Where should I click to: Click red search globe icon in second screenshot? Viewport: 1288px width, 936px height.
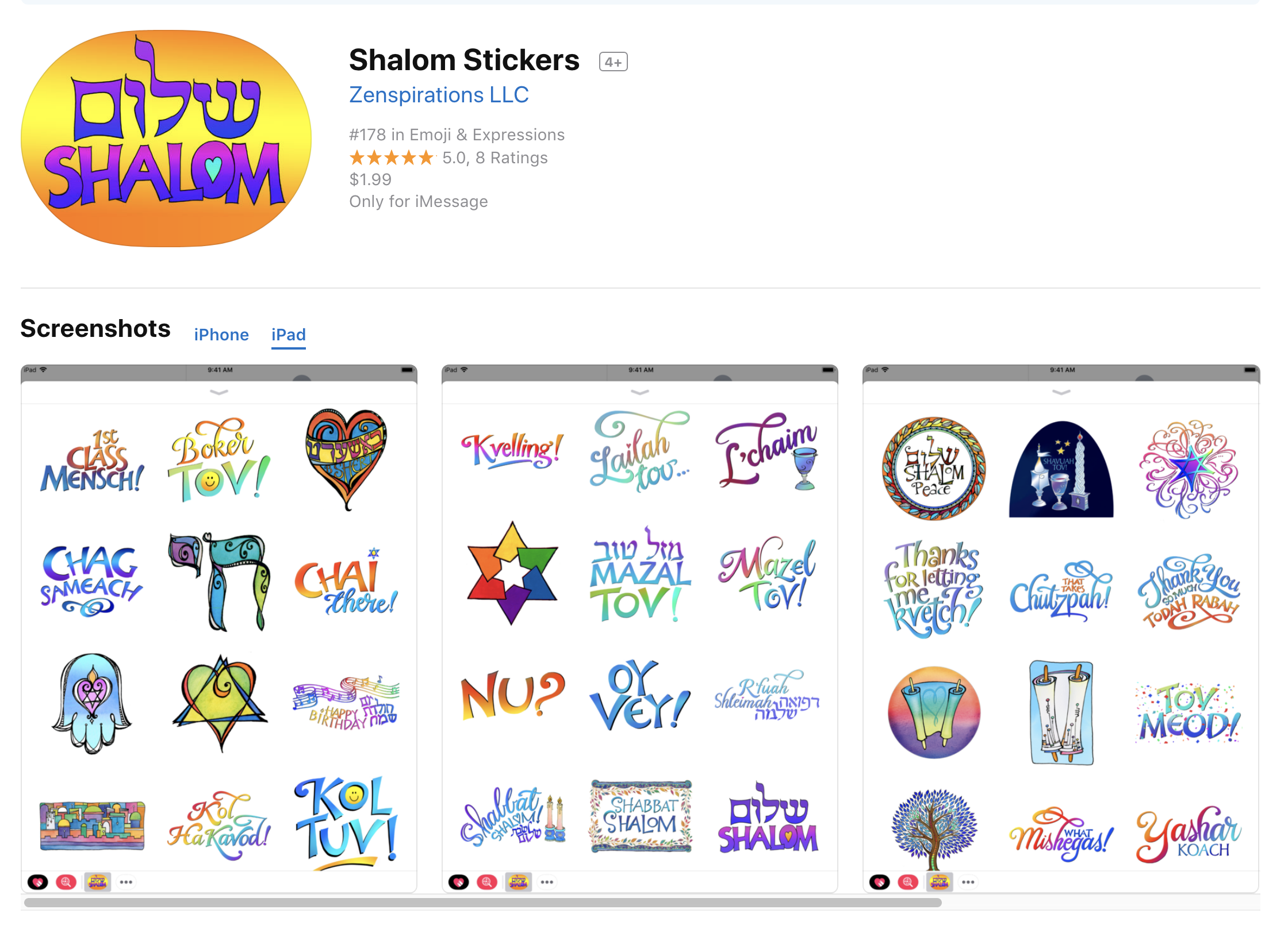(487, 882)
